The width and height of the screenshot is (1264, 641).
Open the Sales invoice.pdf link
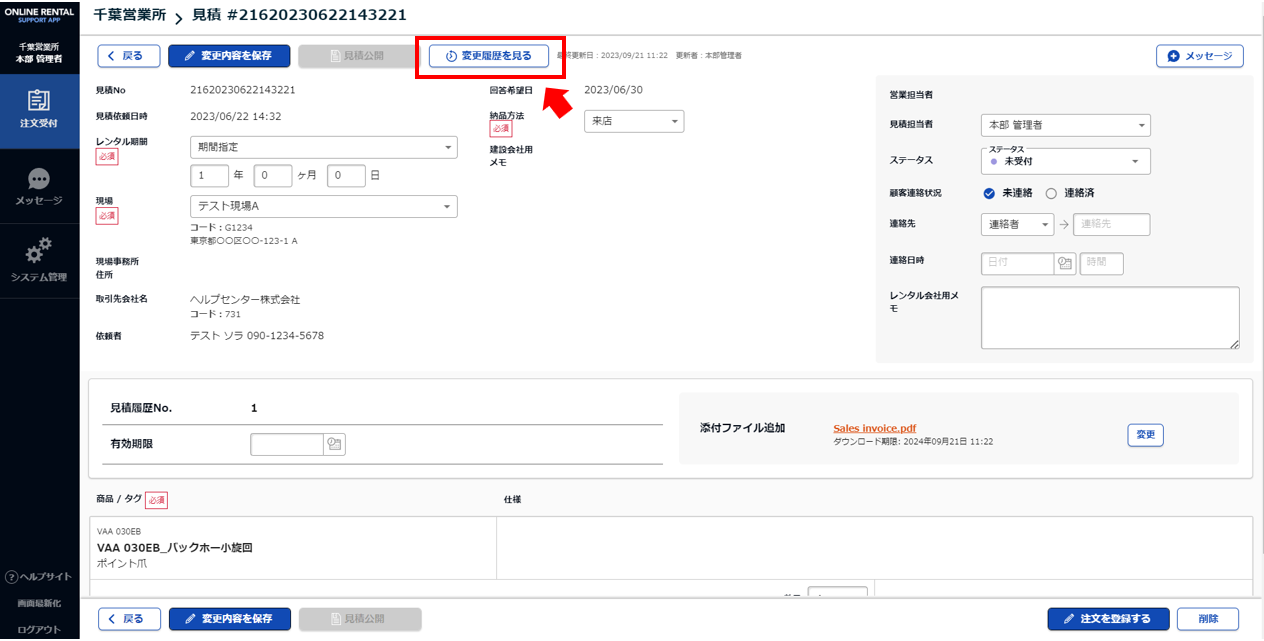click(874, 428)
